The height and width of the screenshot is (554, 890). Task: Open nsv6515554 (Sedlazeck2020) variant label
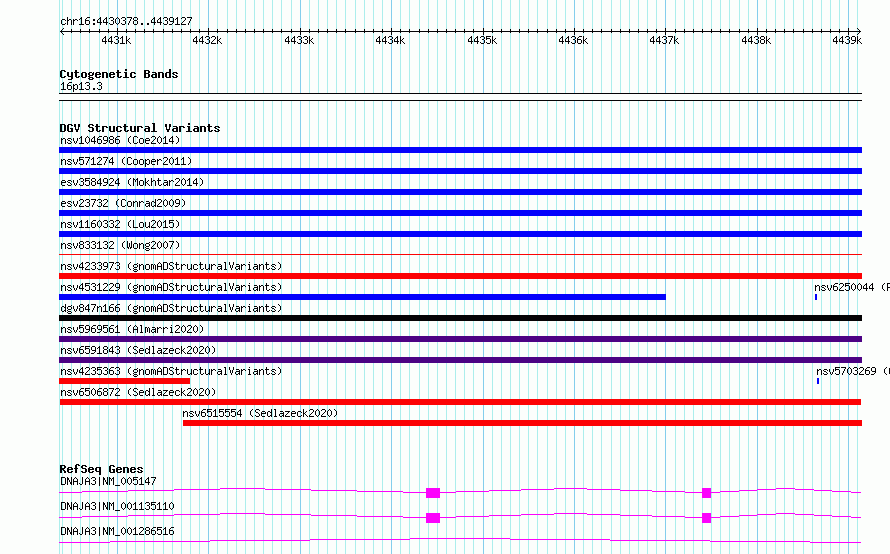pyautogui.click(x=260, y=413)
